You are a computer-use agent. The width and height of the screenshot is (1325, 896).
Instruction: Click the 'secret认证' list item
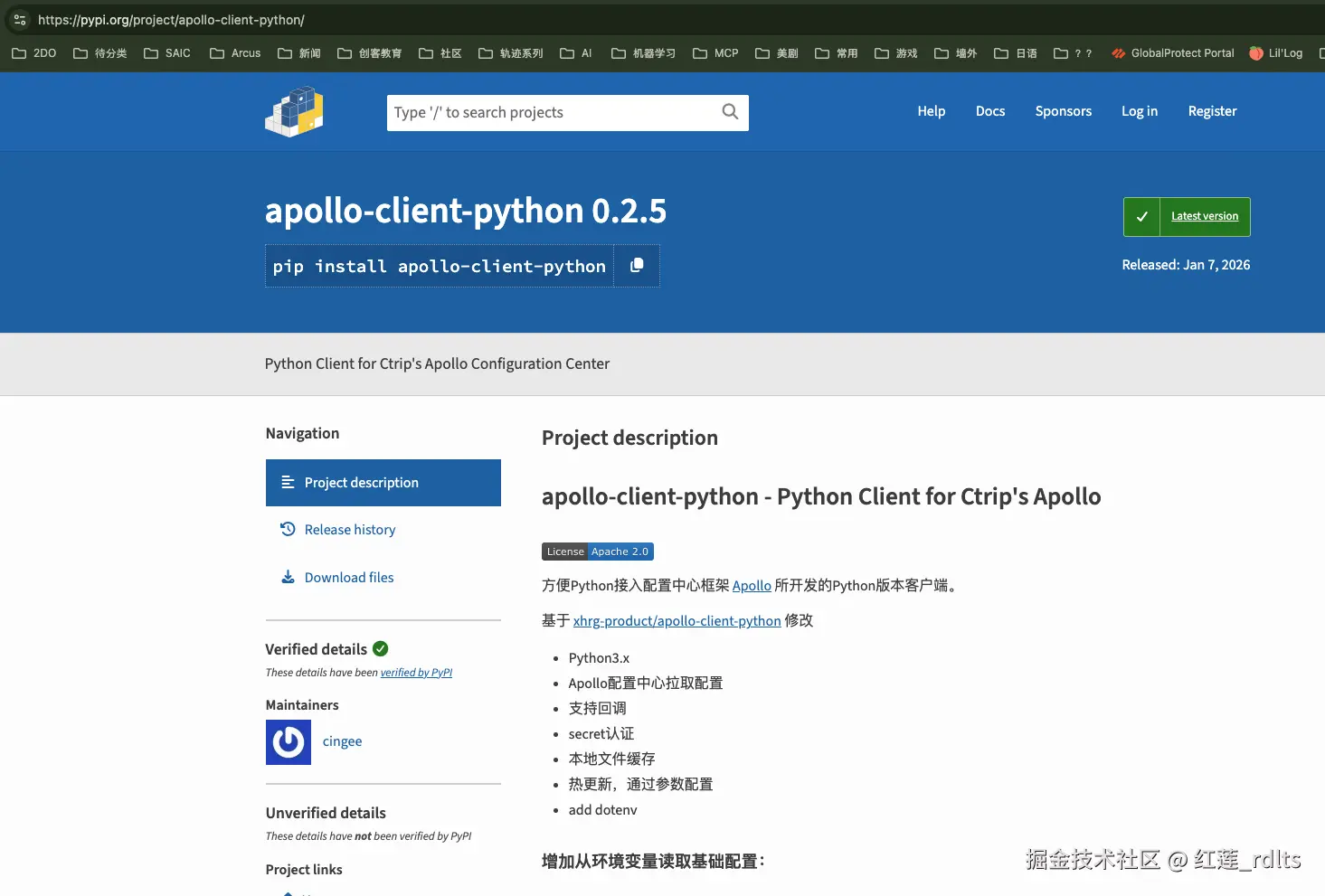point(601,734)
